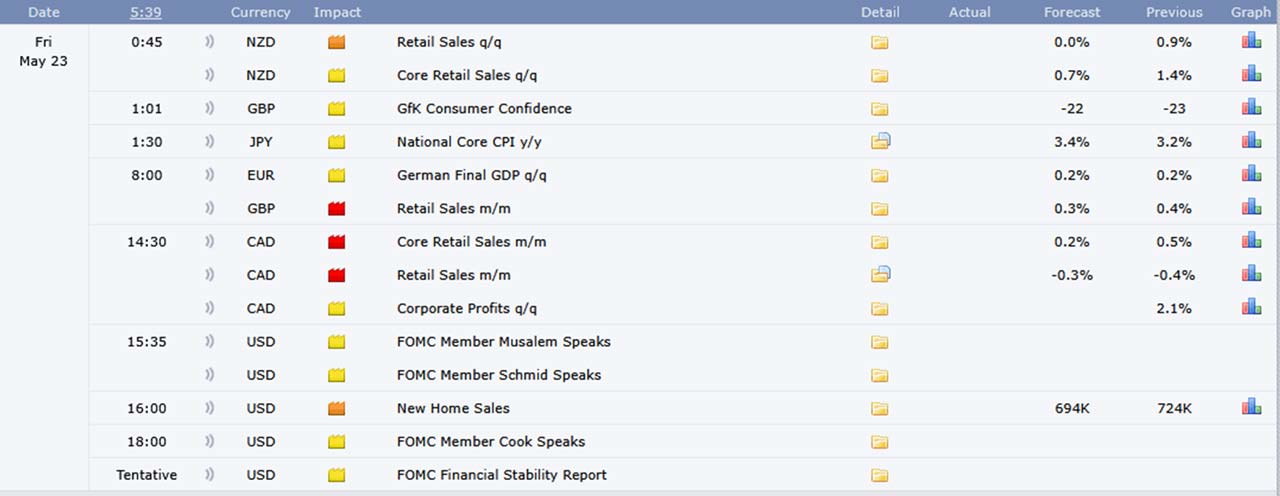The width and height of the screenshot is (1280, 496).
Task: Click the Currency column header
Action: [260, 12]
